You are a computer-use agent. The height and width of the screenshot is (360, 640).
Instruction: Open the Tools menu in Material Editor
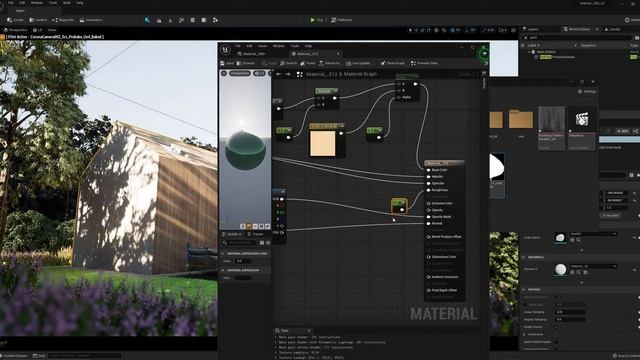(x=295, y=46)
